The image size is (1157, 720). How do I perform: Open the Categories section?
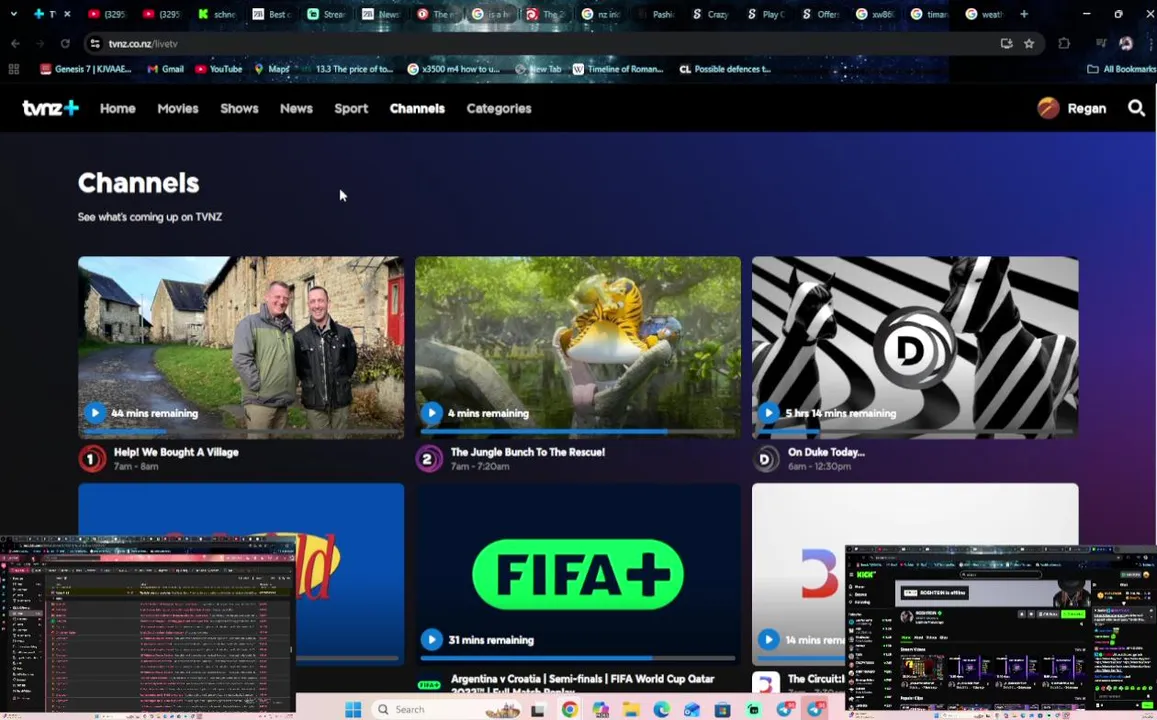[x=499, y=108]
